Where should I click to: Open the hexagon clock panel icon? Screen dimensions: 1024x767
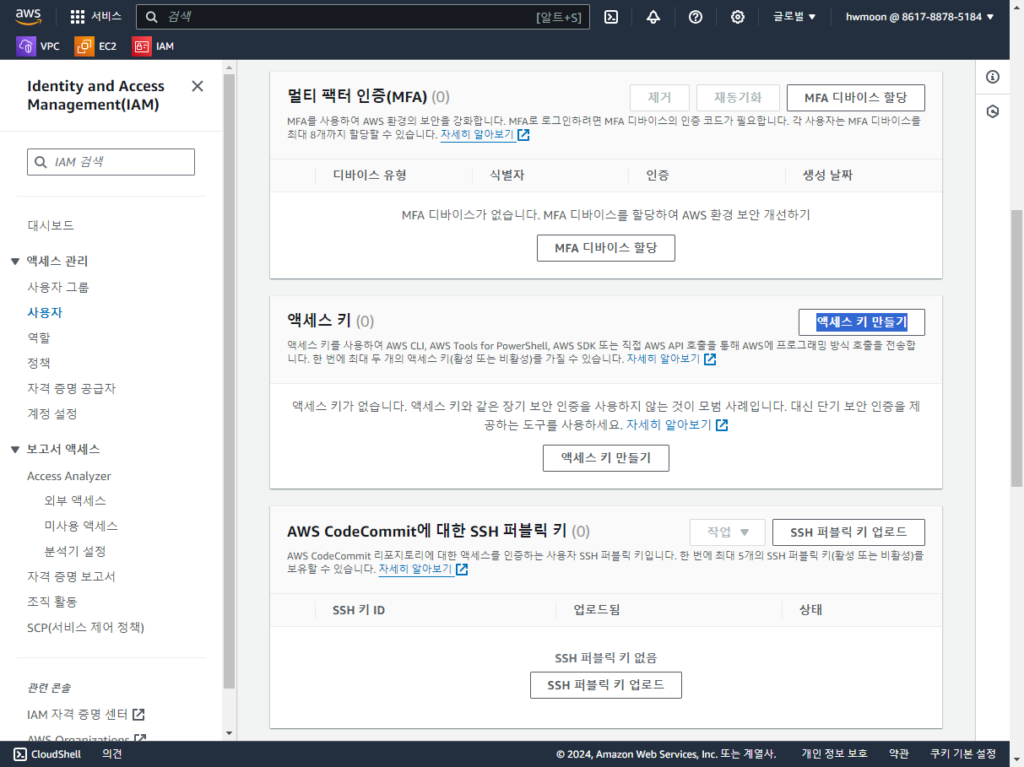[993, 112]
